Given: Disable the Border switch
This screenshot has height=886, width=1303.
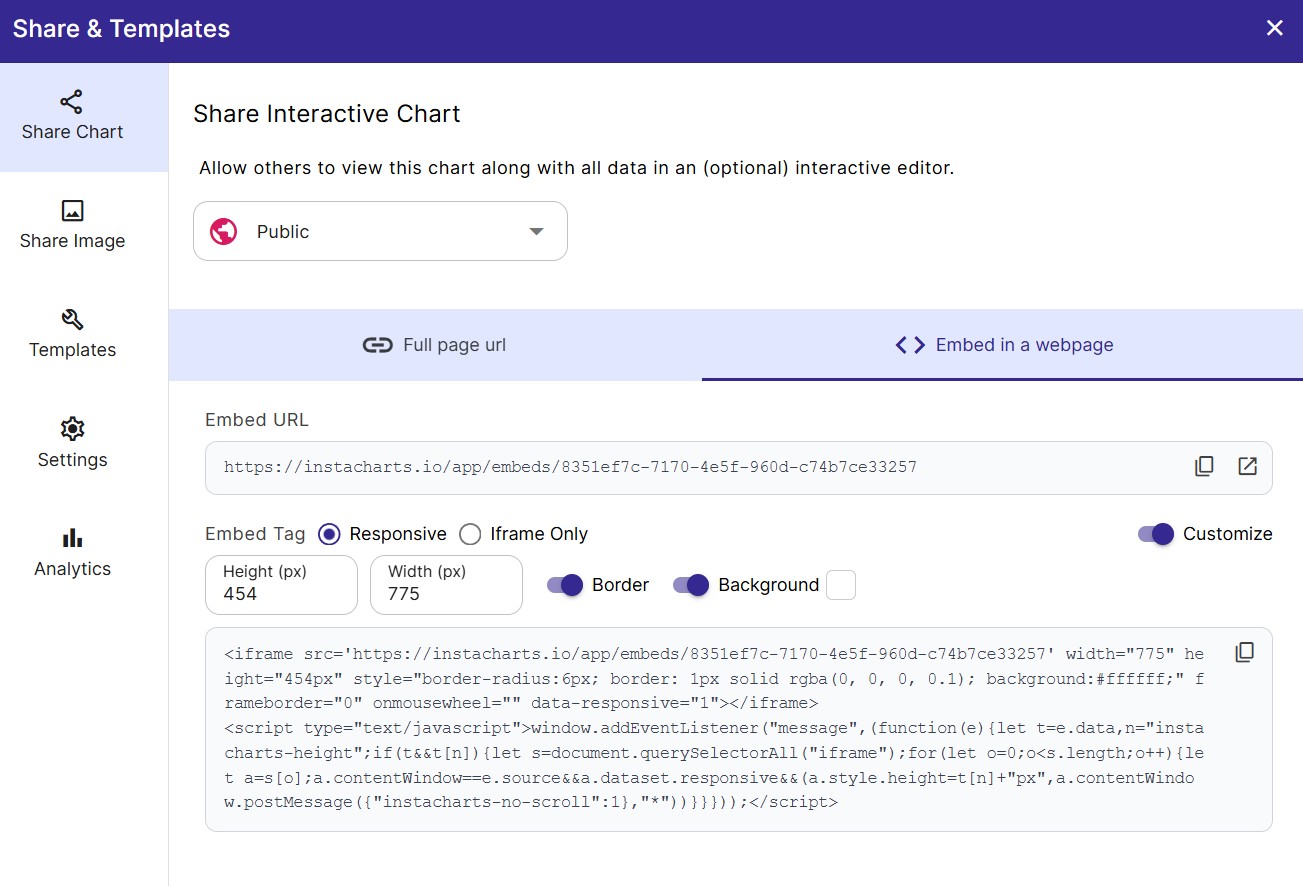Looking at the screenshot, I should click(565, 585).
